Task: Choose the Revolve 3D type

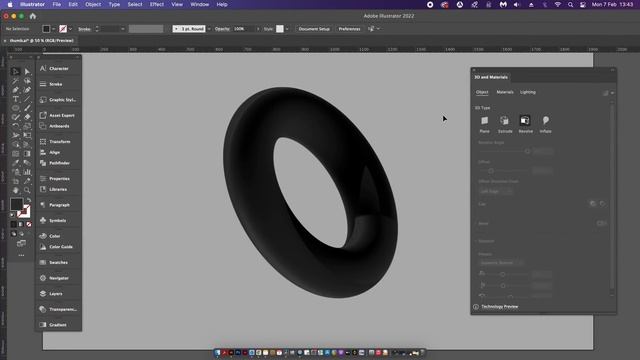Action: (525, 124)
